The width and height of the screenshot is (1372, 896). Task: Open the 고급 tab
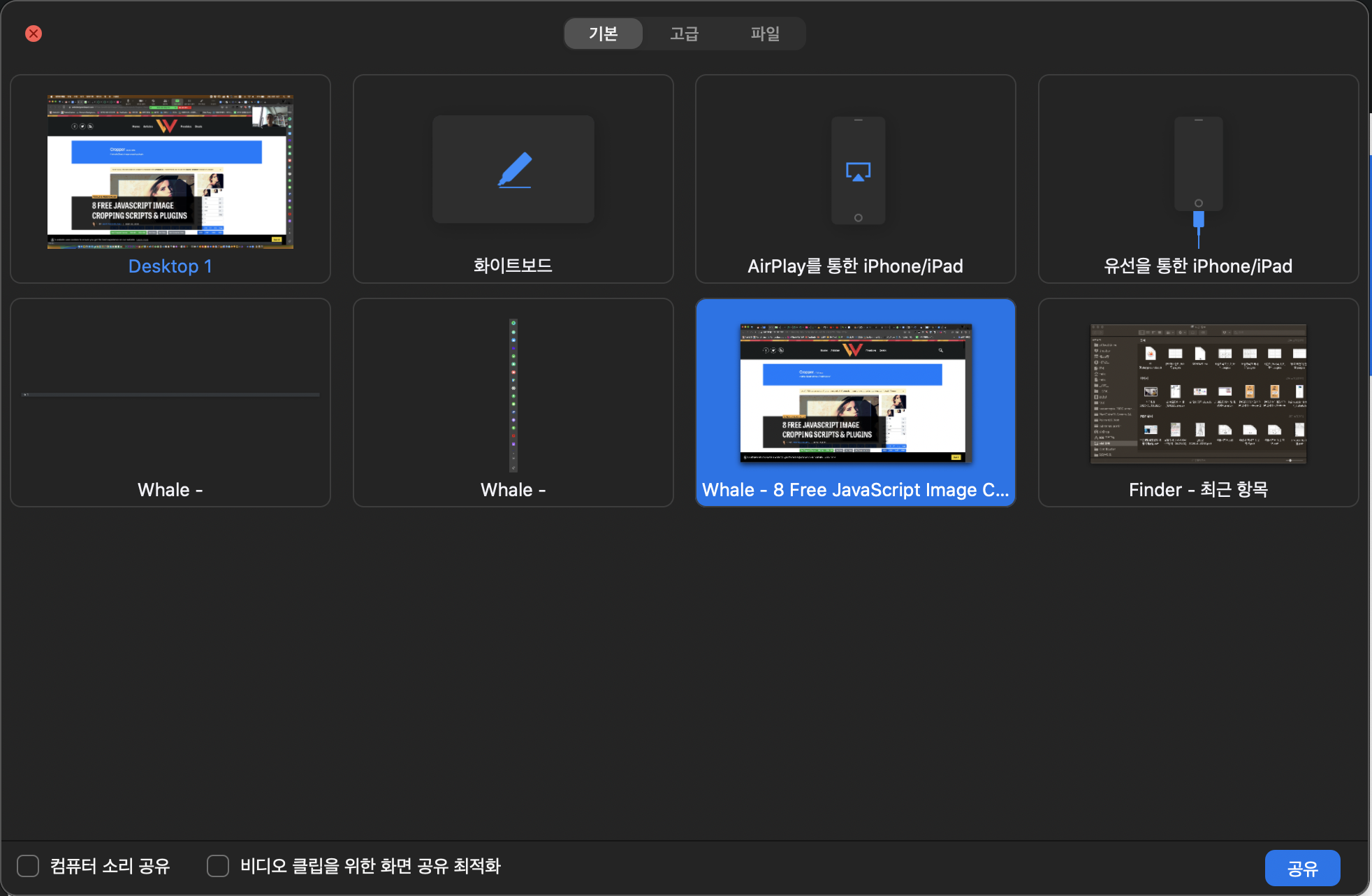tap(684, 34)
